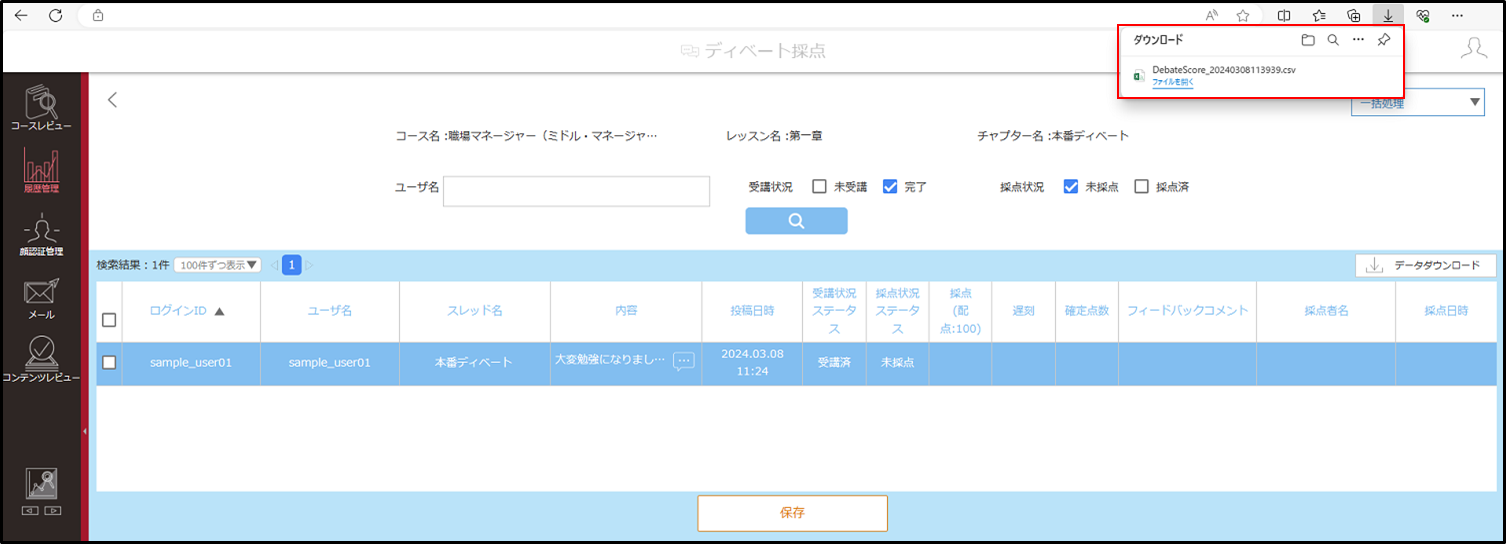
Task: Open browser essentials heart icon
Action: point(1423,15)
